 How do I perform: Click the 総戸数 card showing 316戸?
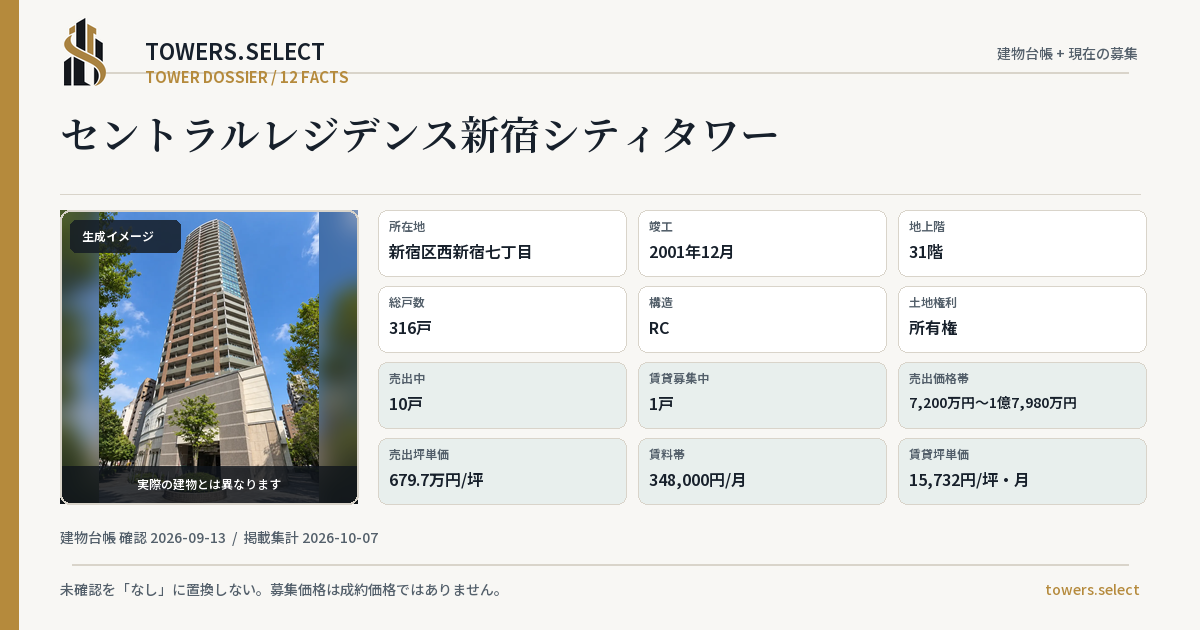tap(502, 319)
